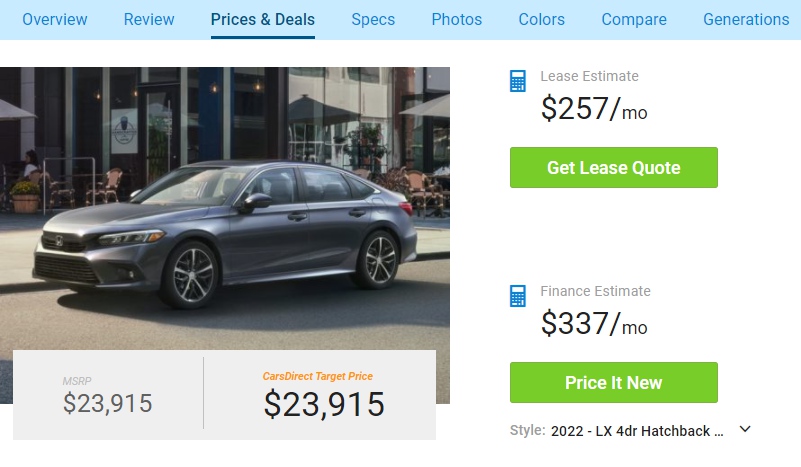Click the $257/mo lease amount
801x467 pixels.
tap(594, 108)
